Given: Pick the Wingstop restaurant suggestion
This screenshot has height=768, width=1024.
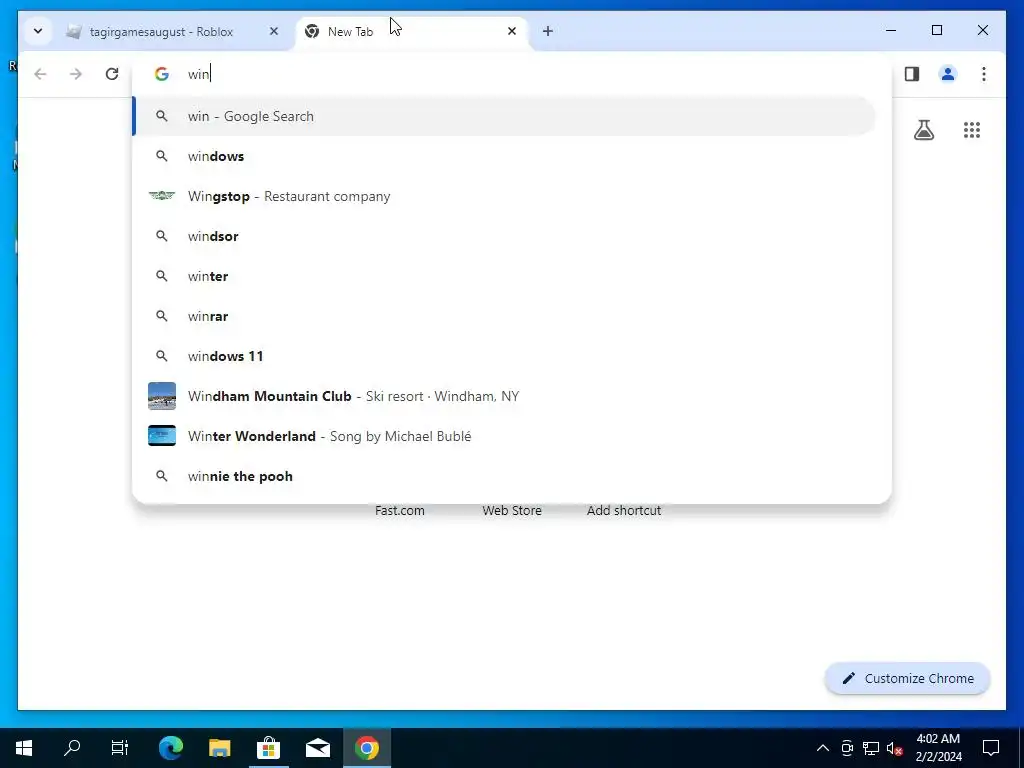Looking at the screenshot, I should 504,196.
